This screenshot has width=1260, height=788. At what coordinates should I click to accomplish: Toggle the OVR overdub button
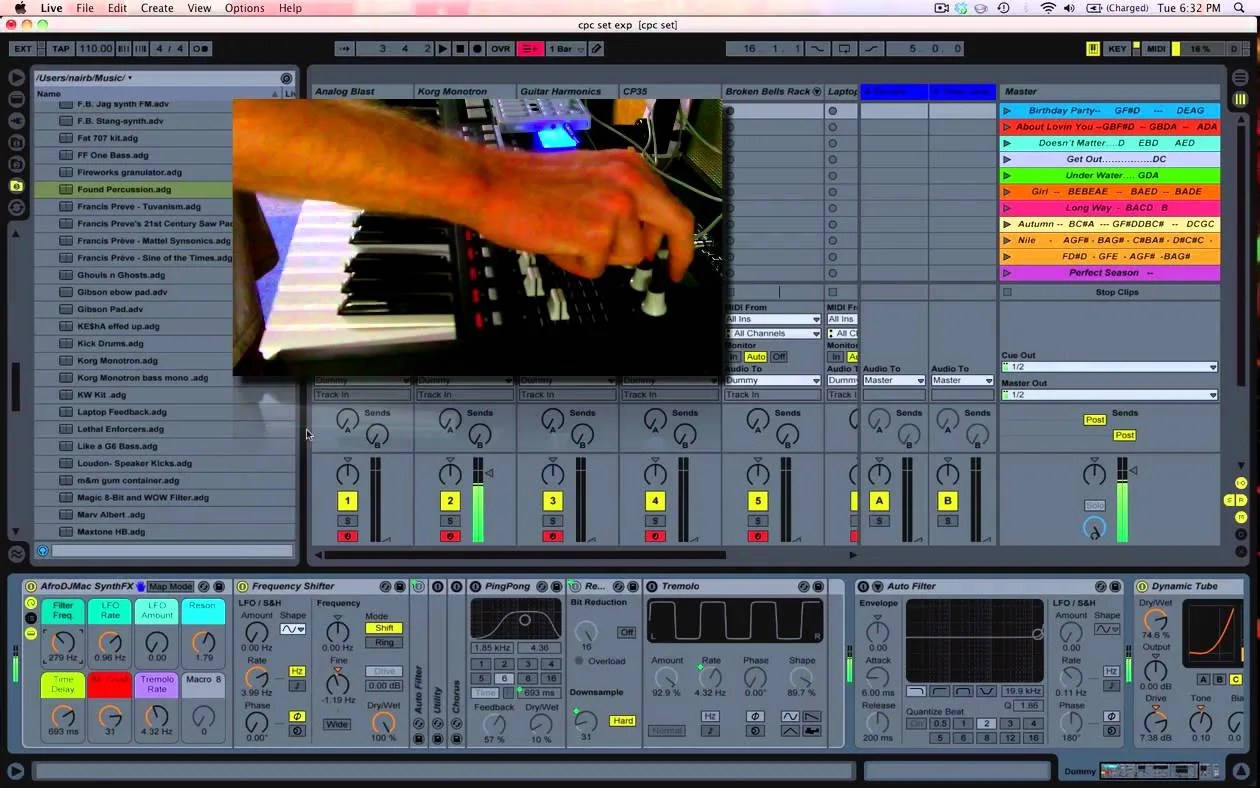tap(500, 48)
